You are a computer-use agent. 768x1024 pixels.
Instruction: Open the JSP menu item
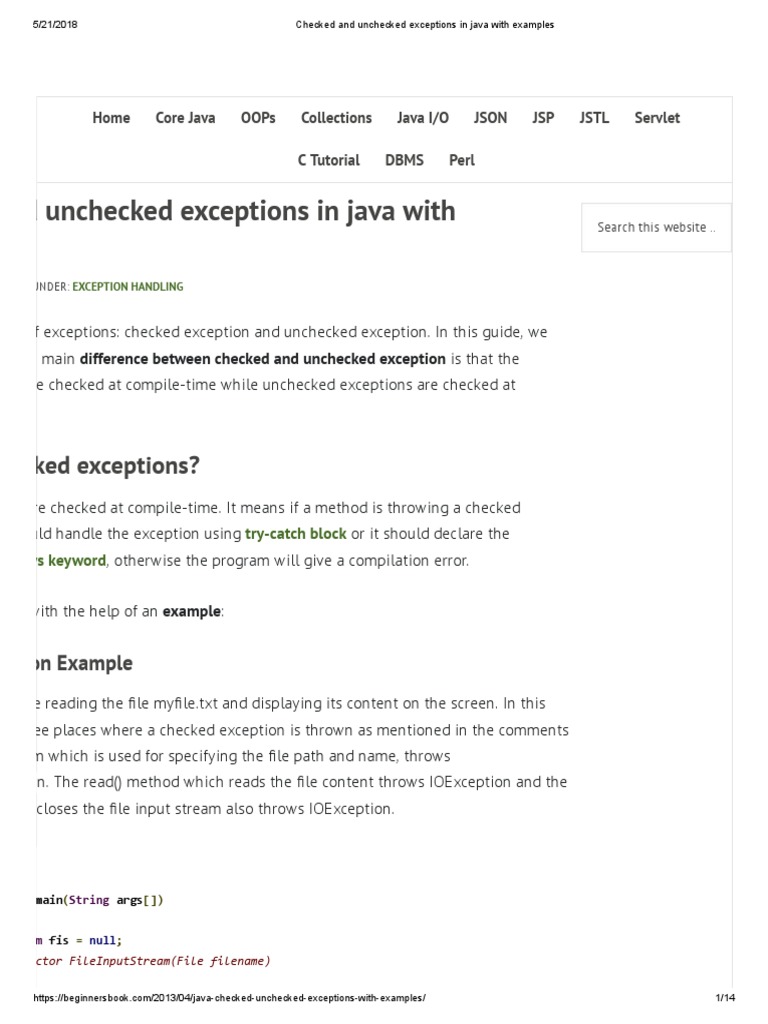tap(543, 118)
